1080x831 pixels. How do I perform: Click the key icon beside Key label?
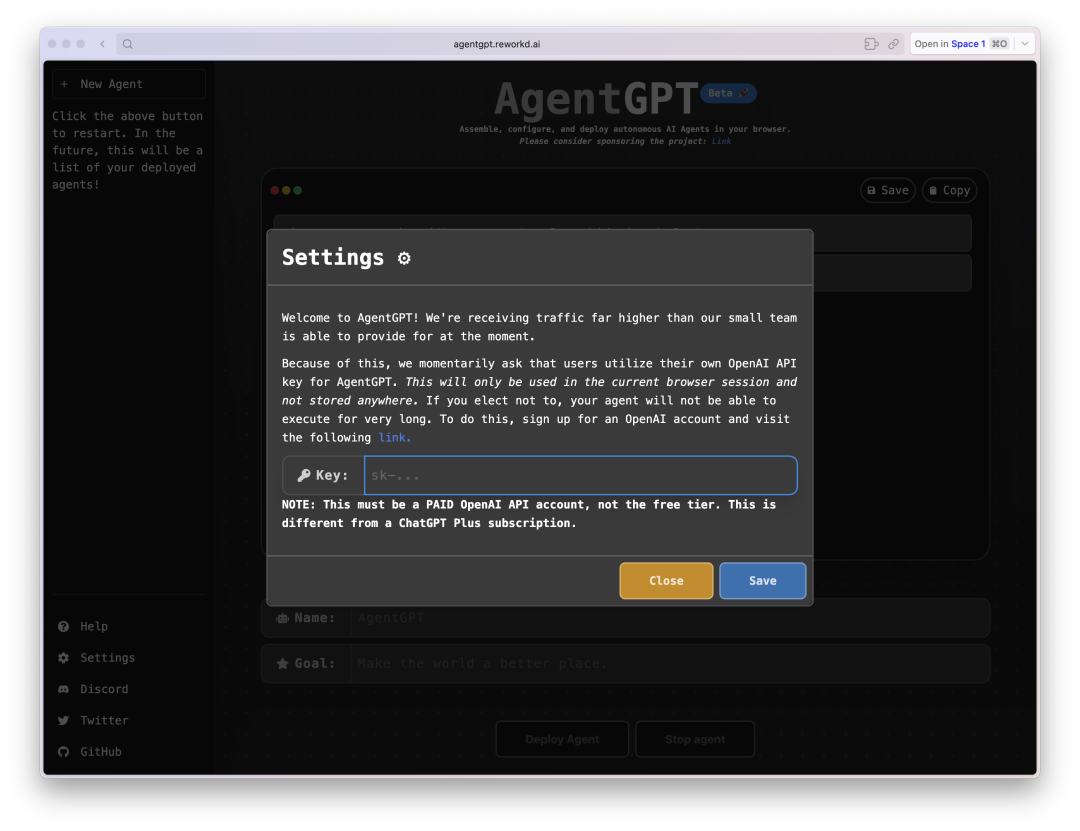(x=304, y=476)
